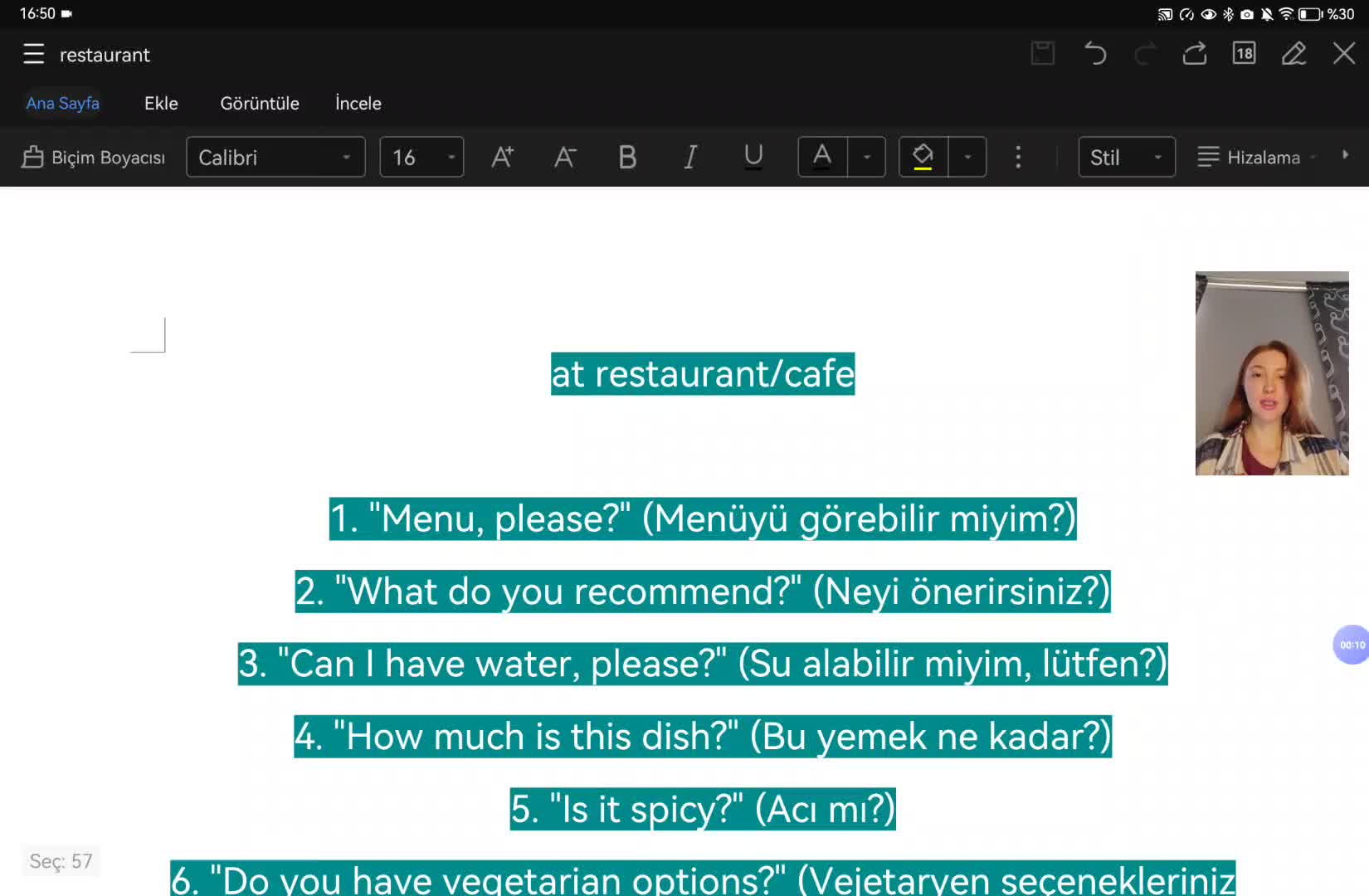This screenshot has height=896, width=1369.
Task: Click line 1 Menu, please?
Action: coord(703,519)
